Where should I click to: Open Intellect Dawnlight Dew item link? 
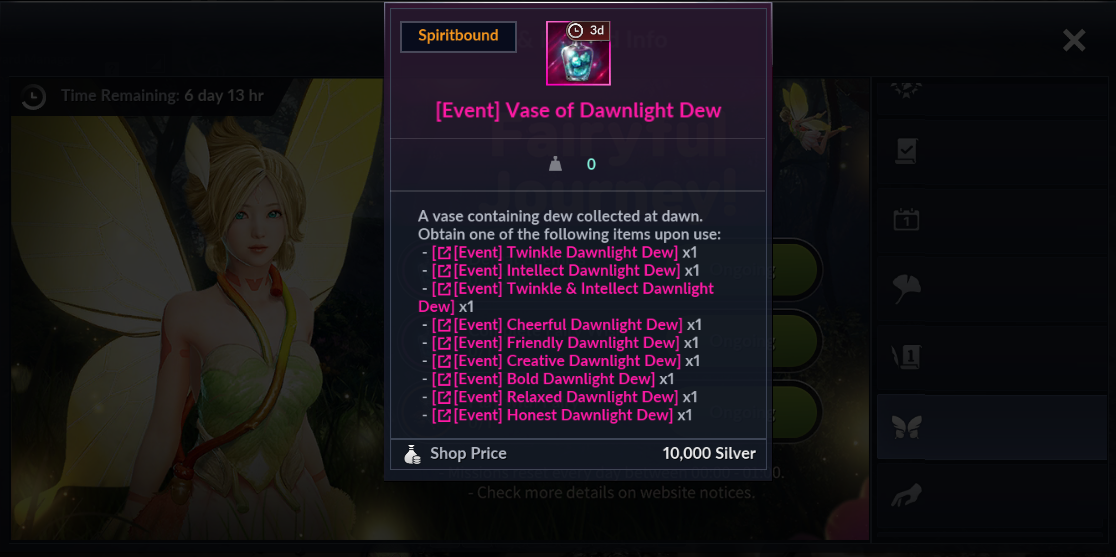pos(556,270)
